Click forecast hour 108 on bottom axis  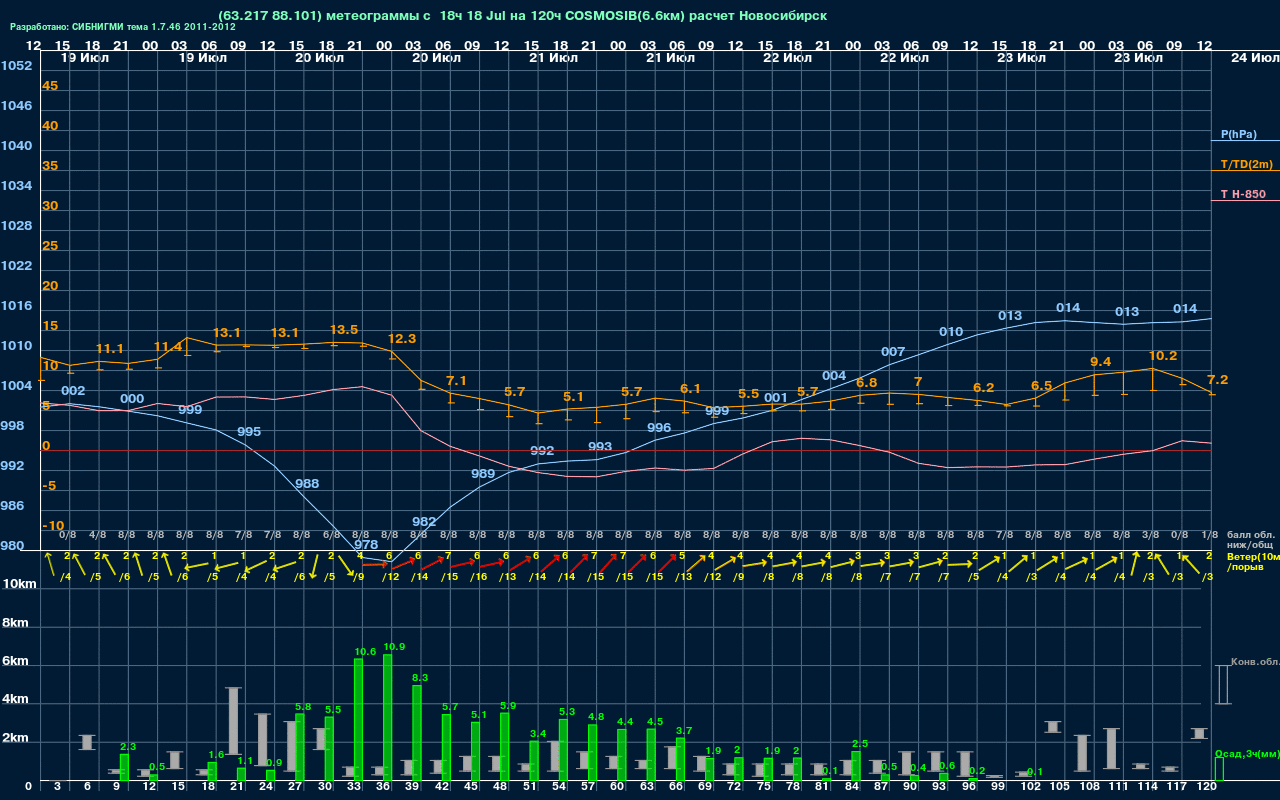click(x=1089, y=788)
